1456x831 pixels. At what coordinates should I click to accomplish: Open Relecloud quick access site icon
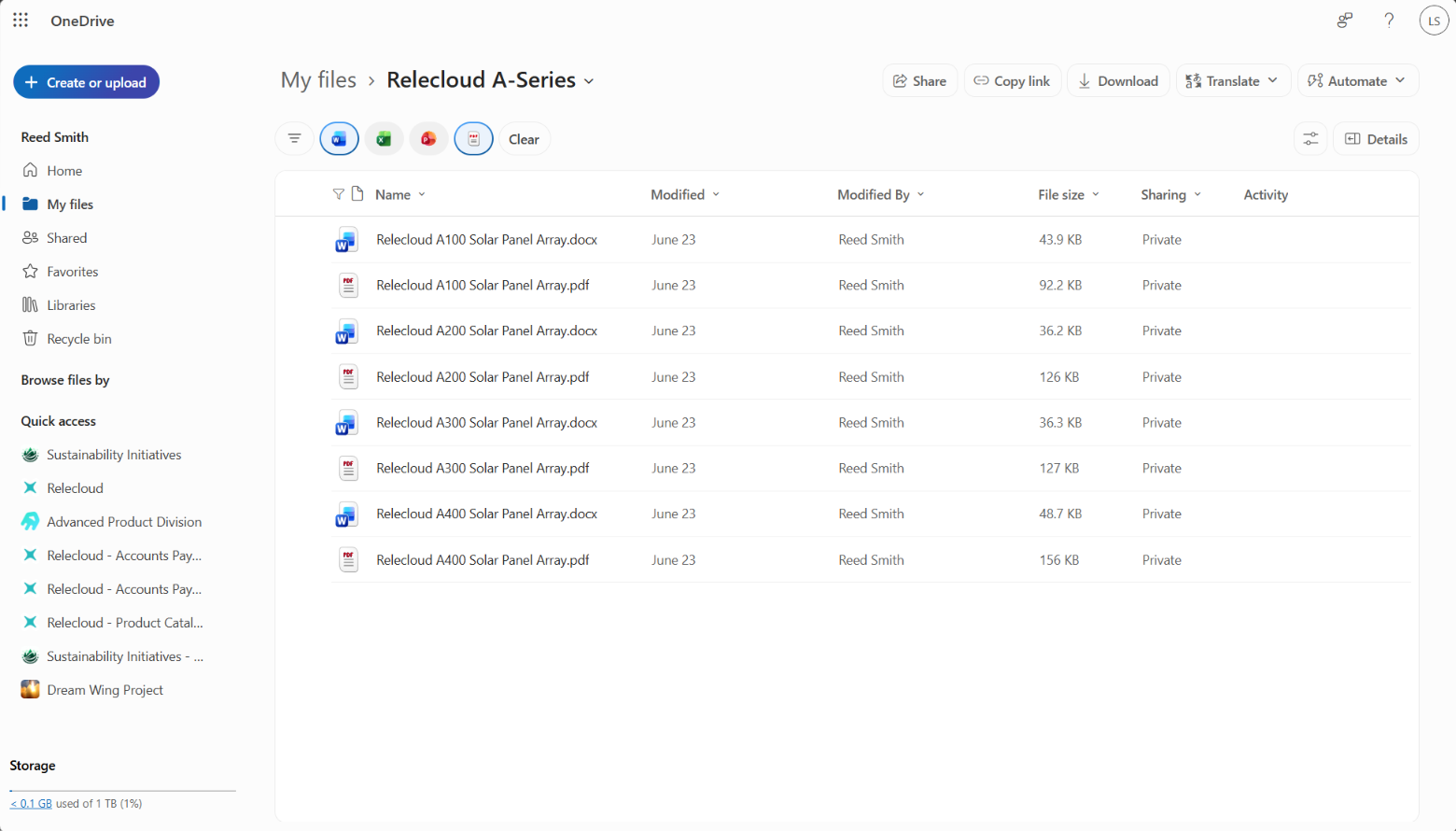click(30, 488)
